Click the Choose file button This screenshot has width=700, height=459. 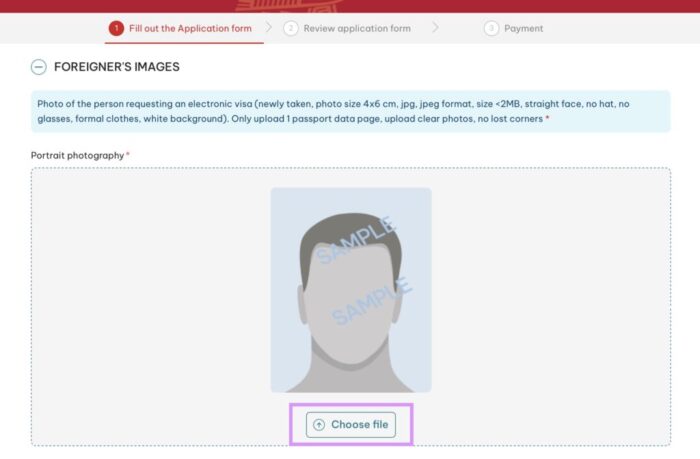pyautogui.click(x=351, y=425)
